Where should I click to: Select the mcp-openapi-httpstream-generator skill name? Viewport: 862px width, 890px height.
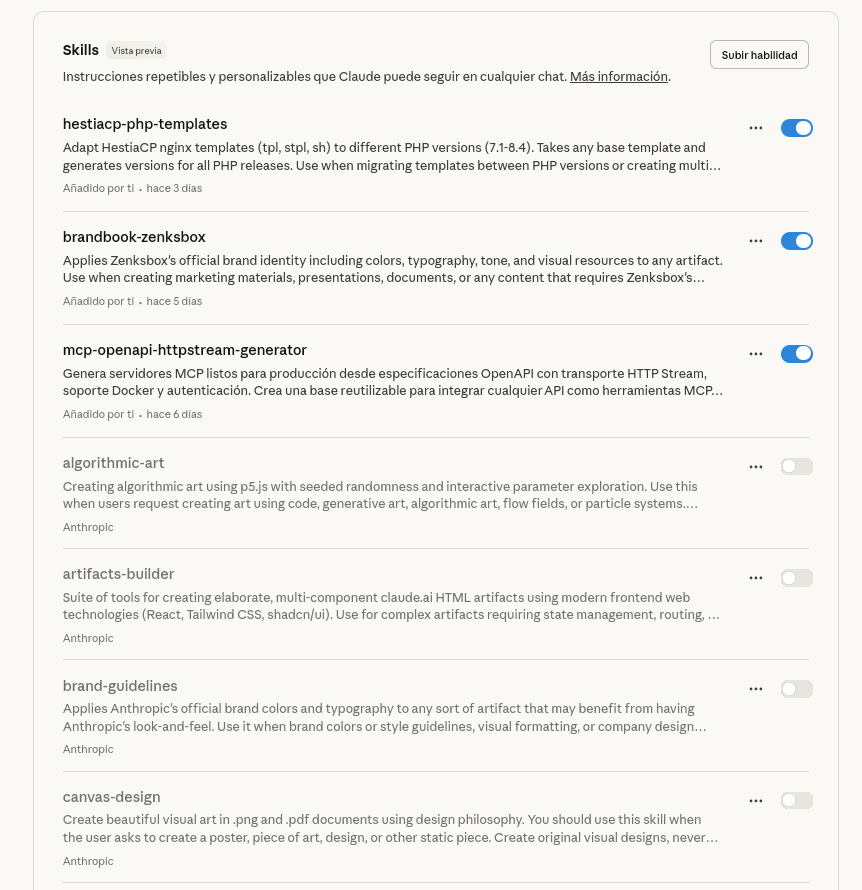[x=184, y=350]
